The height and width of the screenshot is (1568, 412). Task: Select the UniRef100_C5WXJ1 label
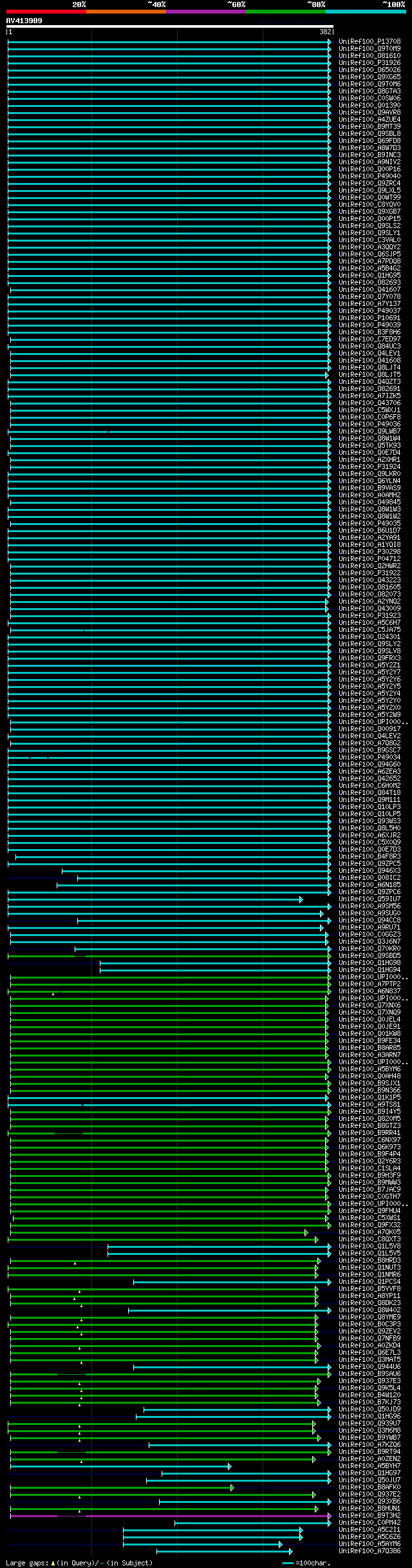[370, 410]
